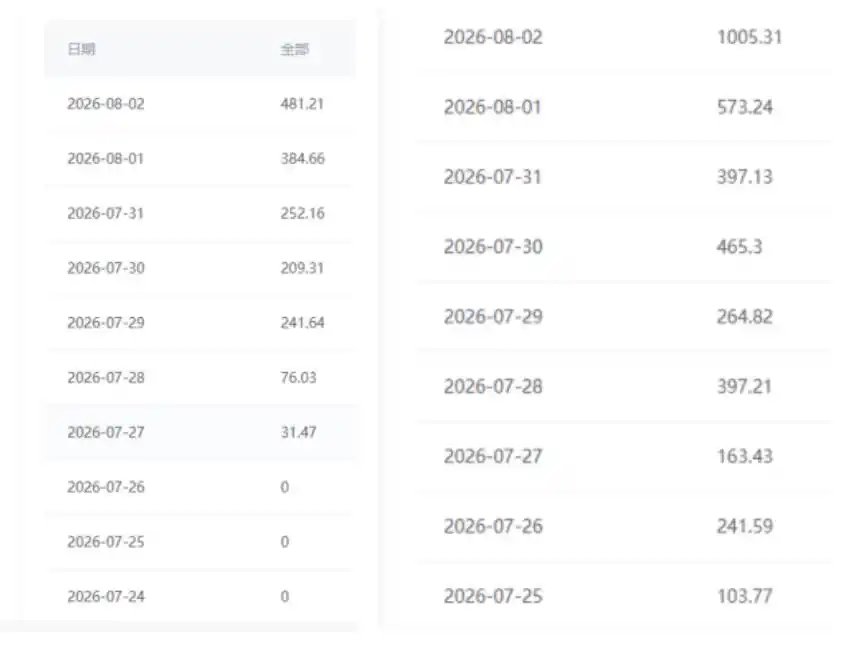Click the value 103.77
The width and height of the screenshot is (856, 653).
pyautogui.click(x=745, y=596)
